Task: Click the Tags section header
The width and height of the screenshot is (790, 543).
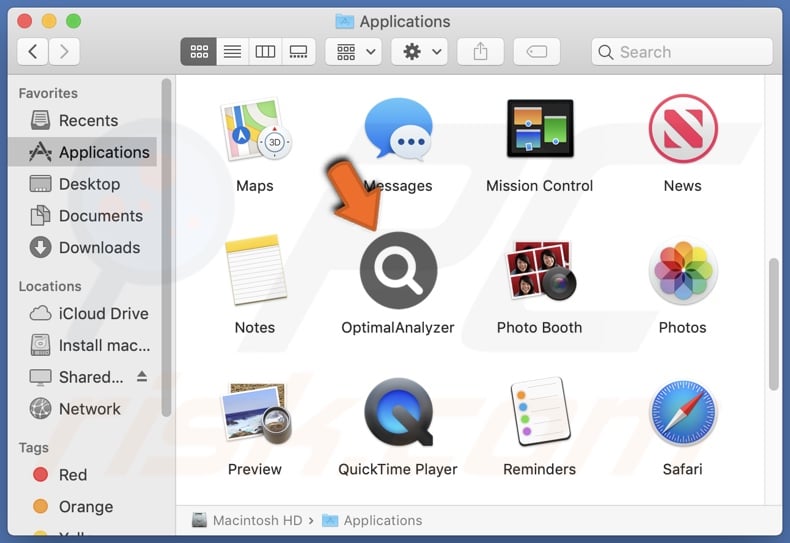Action: (34, 448)
